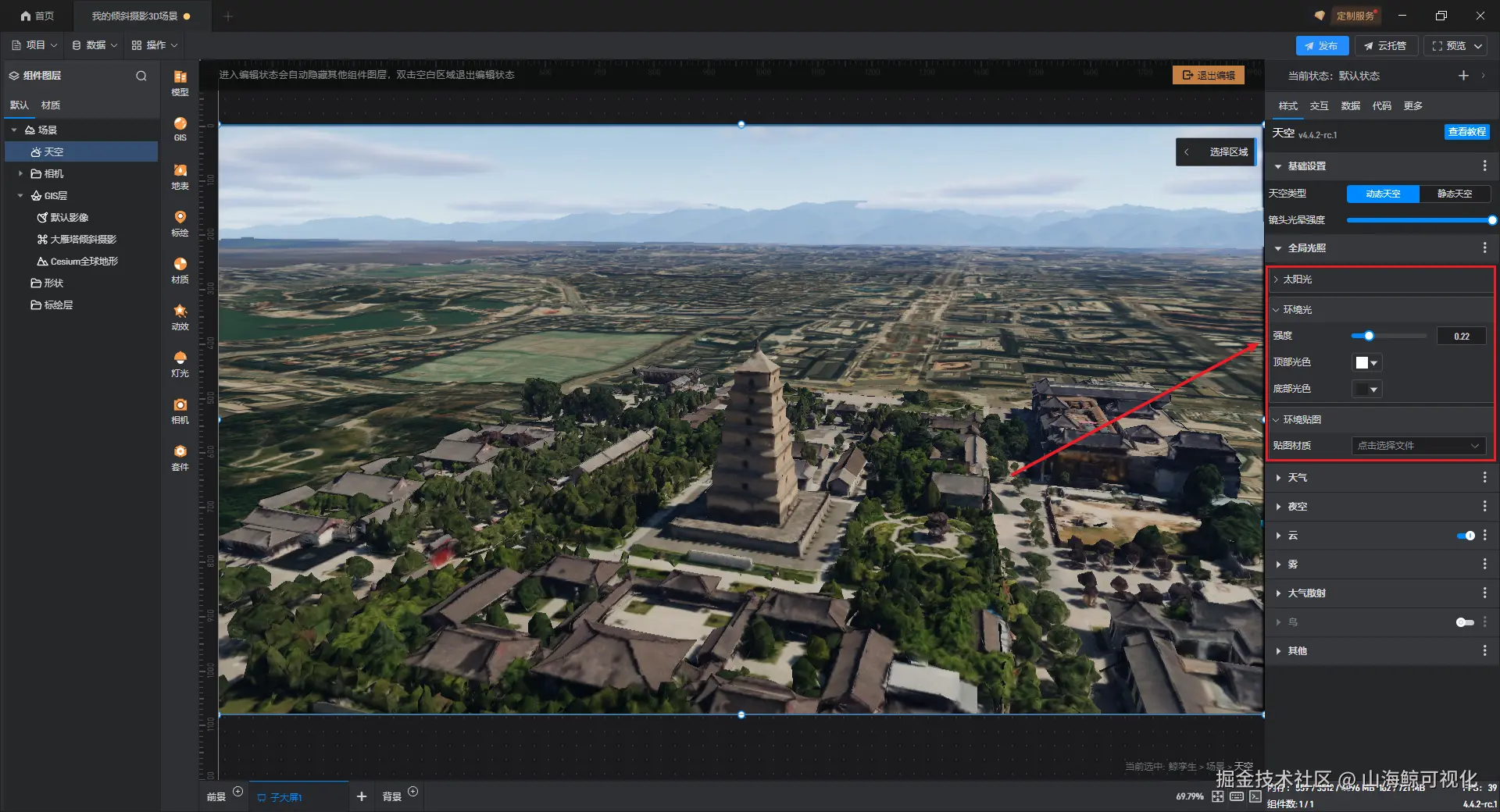The image size is (1500, 812).
Task: Open the 其他 section options menu
Action: tap(1484, 650)
